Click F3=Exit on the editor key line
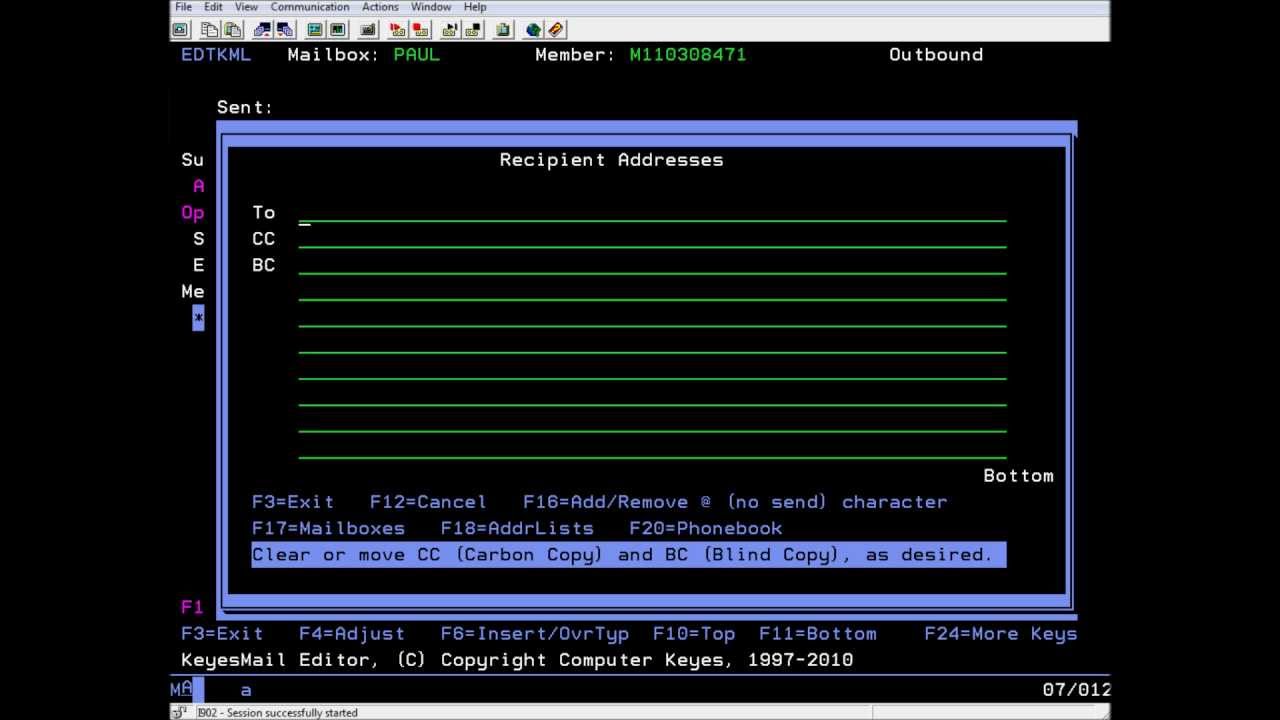 [x=222, y=634]
